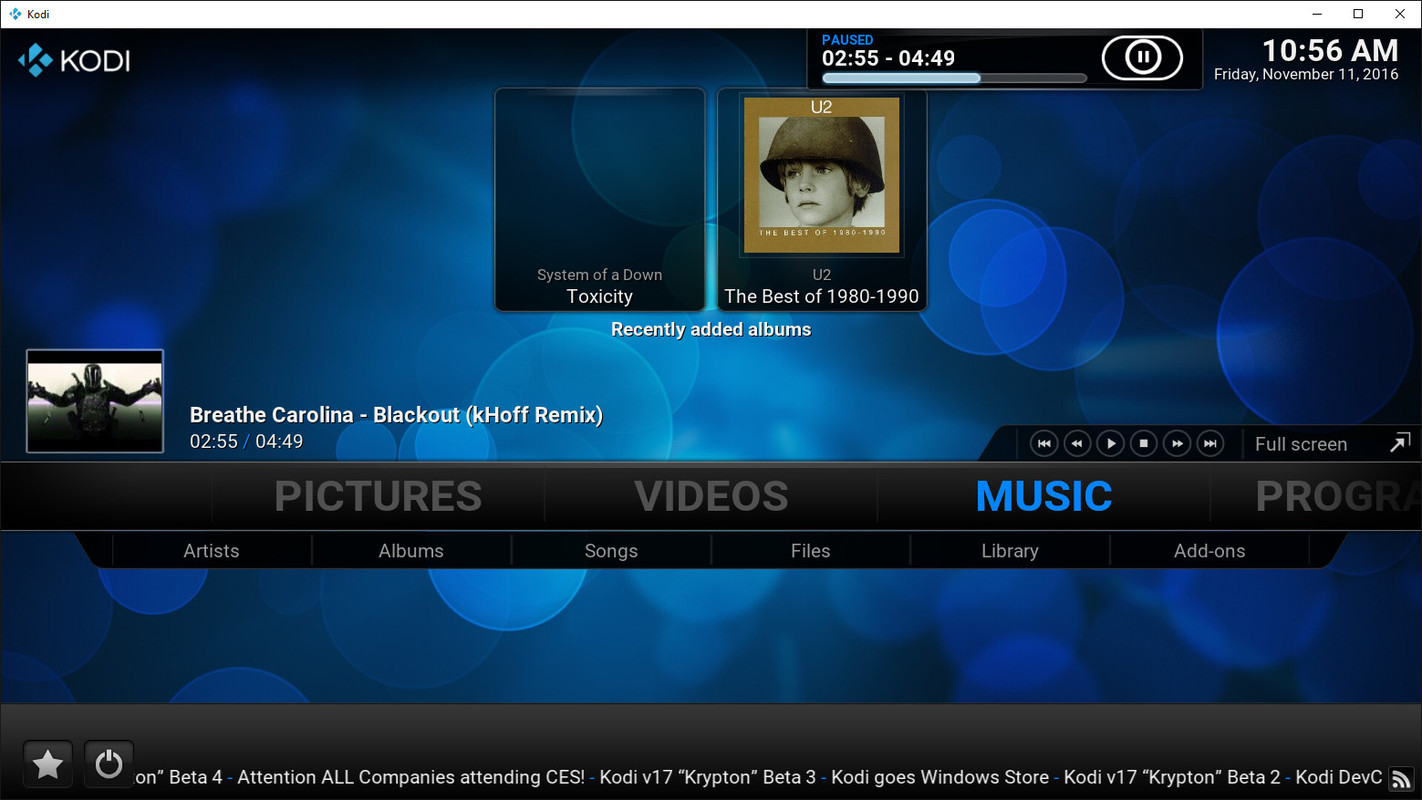This screenshot has height=800, width=1422.
Task: Skip to the next track
Action: [x=1210, y=444]
